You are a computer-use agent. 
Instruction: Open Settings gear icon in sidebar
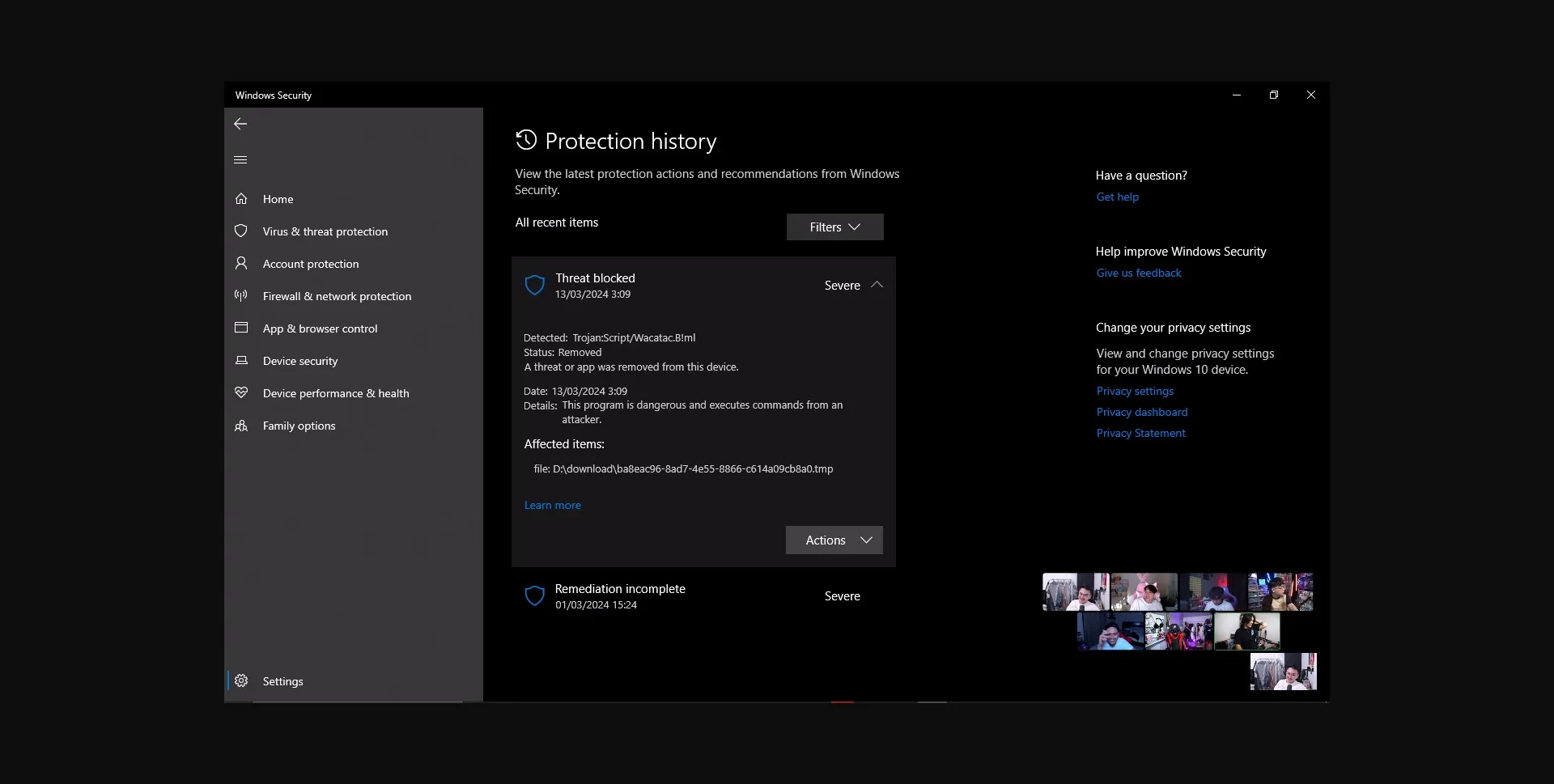(241, 681)
